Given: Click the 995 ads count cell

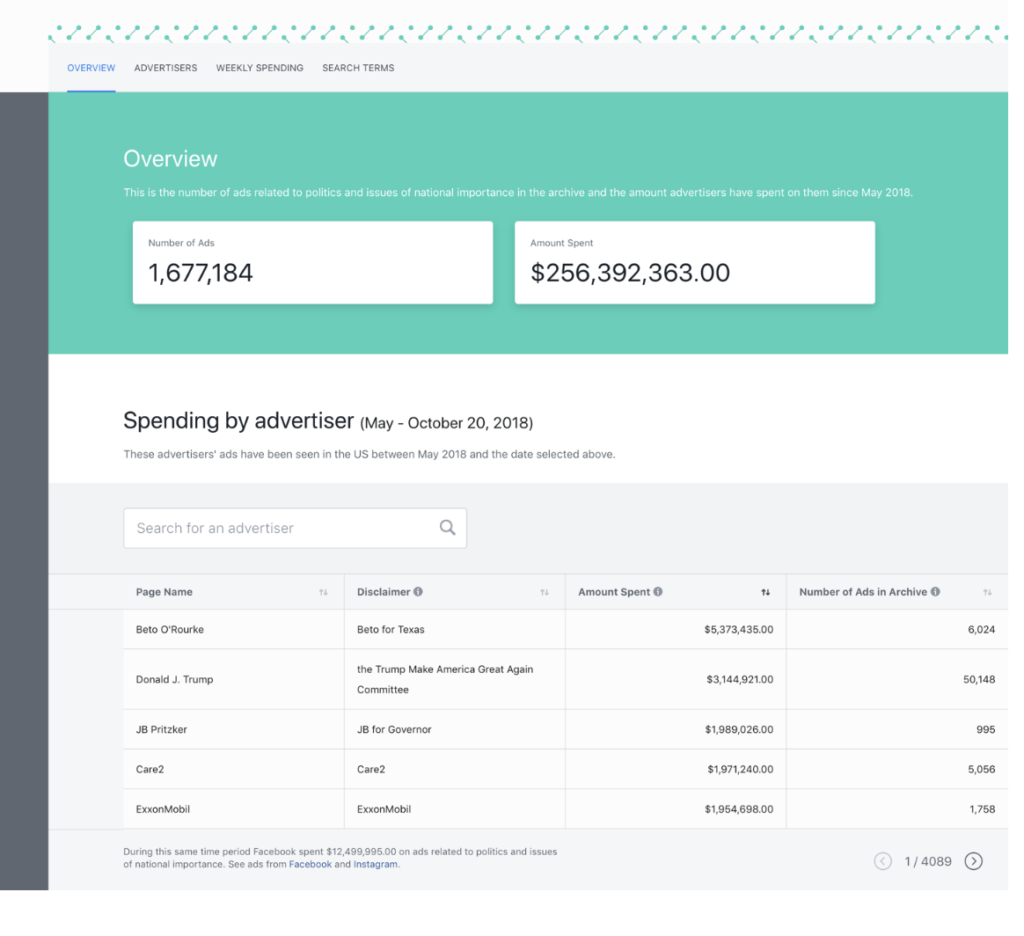Looking at the screenshot, I should coord(897,729).
